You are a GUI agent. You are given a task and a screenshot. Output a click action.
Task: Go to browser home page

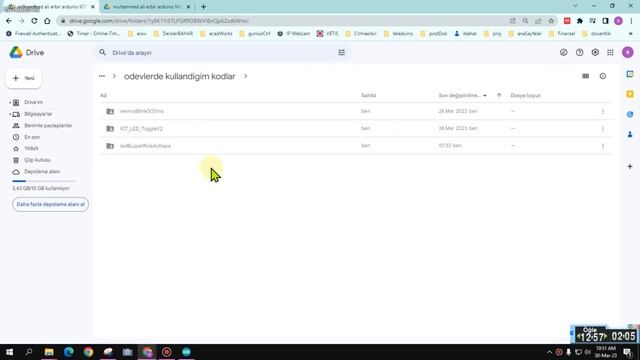47,21
